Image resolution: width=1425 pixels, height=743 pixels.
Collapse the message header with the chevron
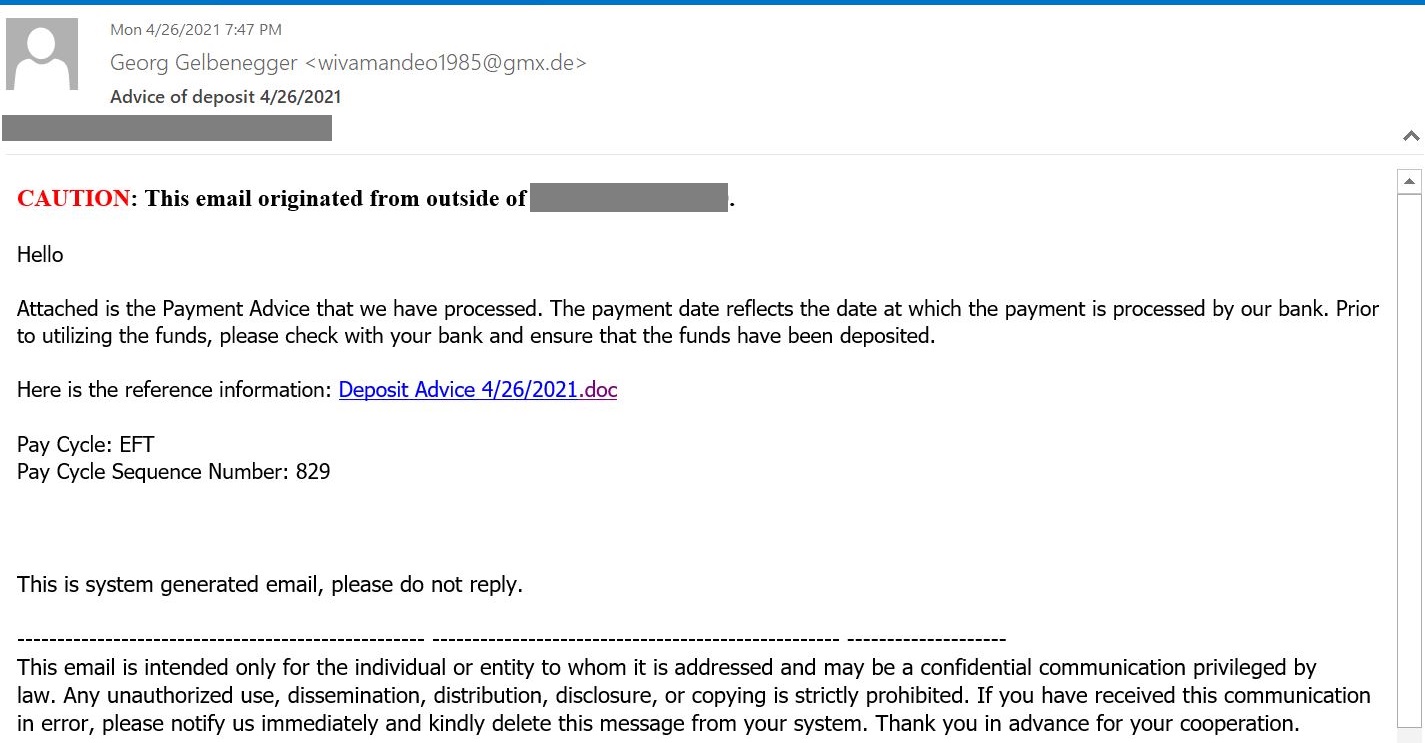(1411, 136)
